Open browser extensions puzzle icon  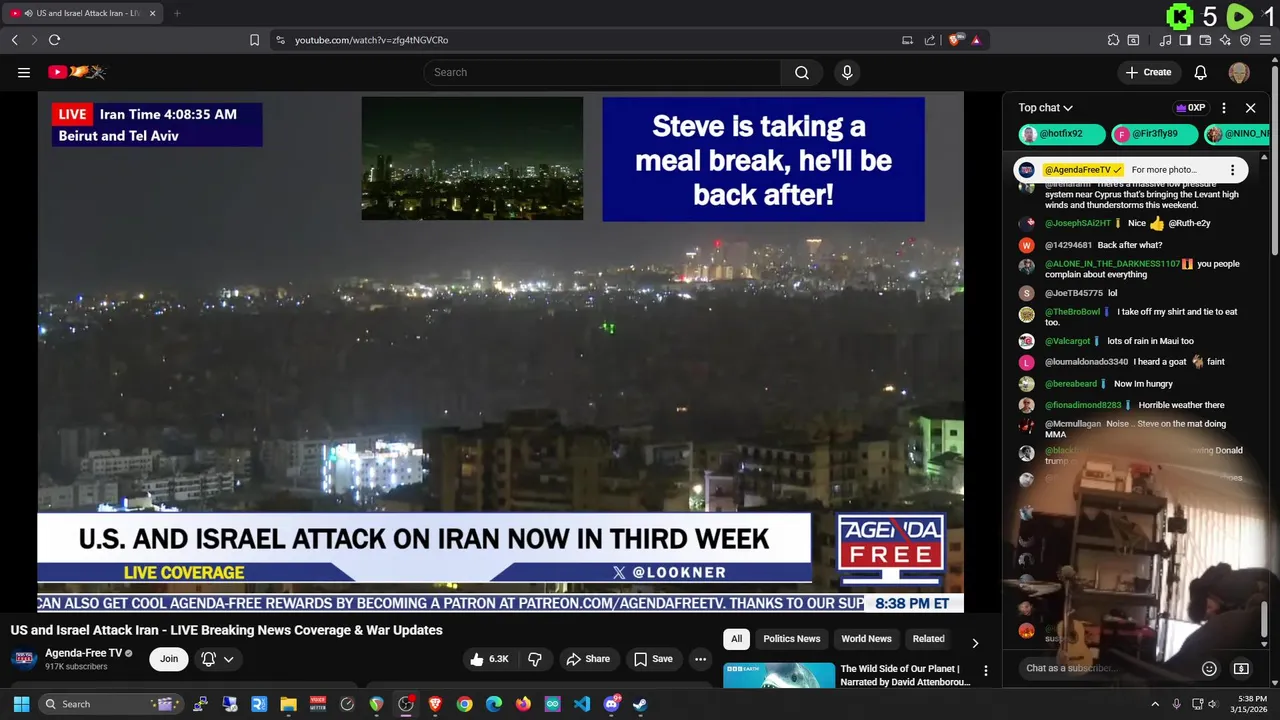click(x=1113, y=40)
